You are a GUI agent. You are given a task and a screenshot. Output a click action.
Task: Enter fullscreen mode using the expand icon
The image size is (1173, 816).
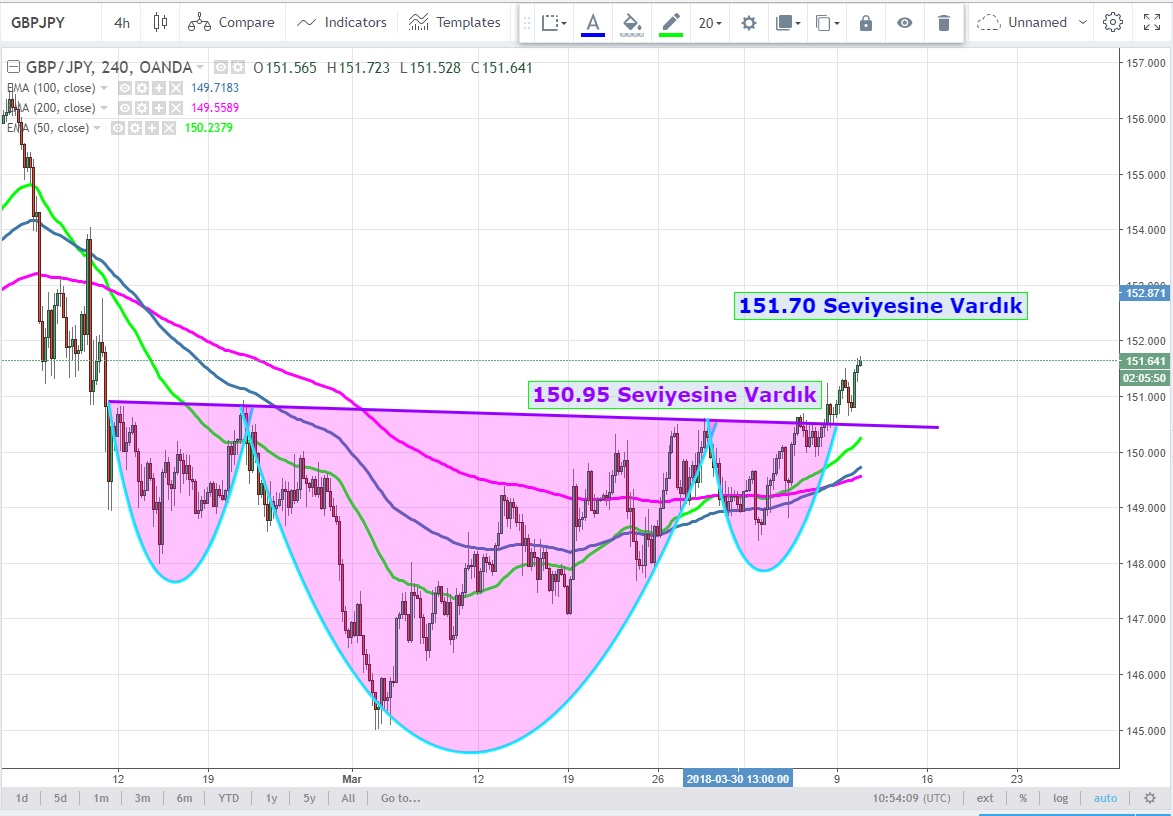click(1151, 22)
